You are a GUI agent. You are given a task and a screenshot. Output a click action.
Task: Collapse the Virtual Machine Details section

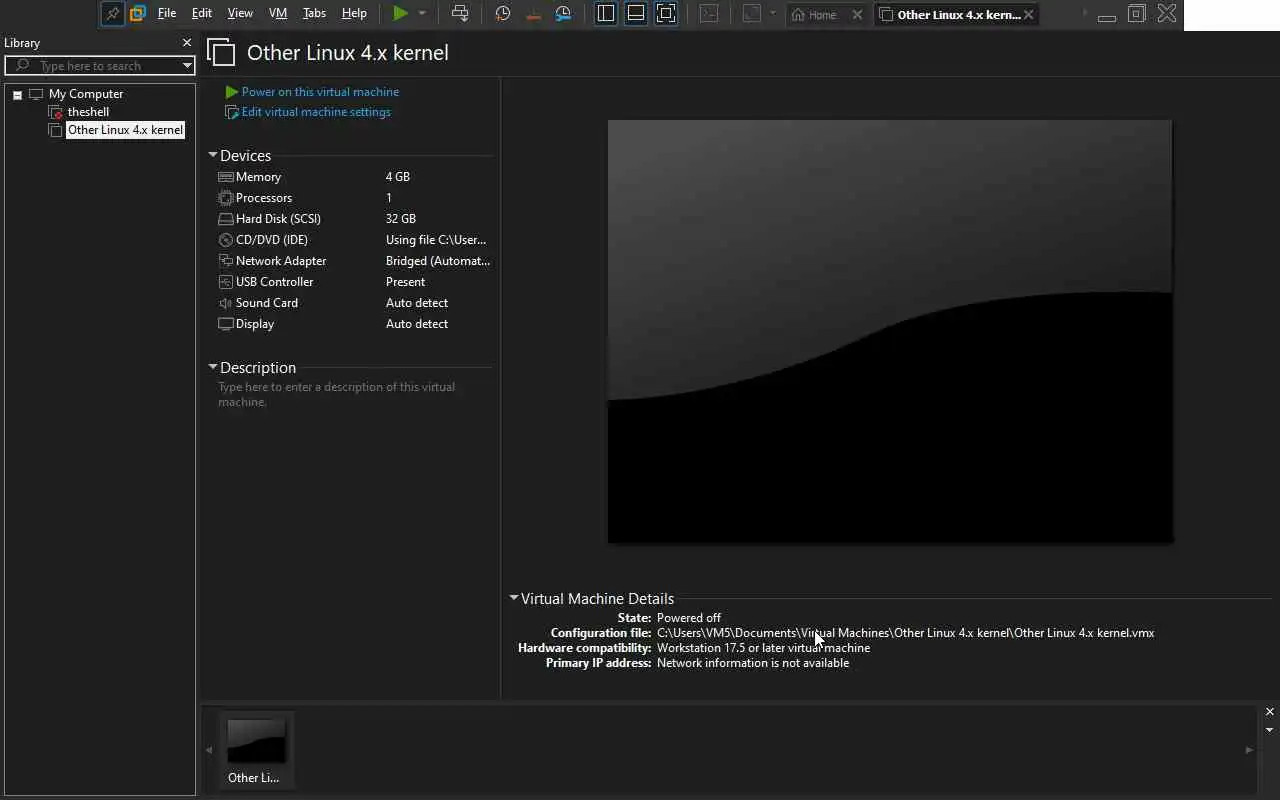[514, 598]
